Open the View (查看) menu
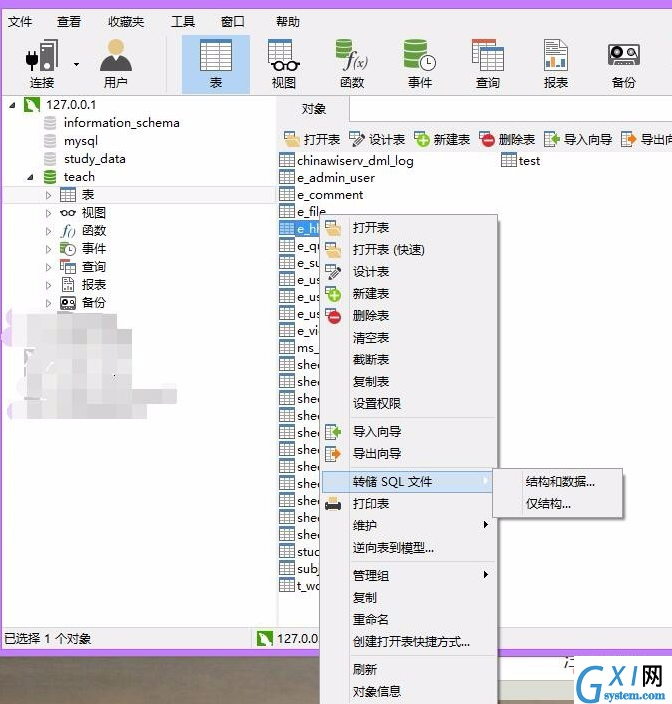672x704 pixels. pyautogui.click(x=69, y=22)
